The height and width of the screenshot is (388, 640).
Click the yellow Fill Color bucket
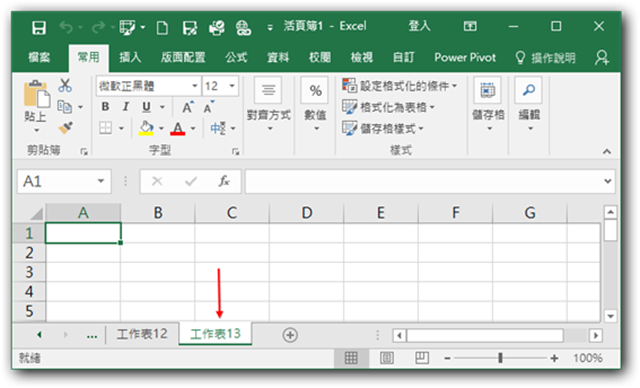pyautogui.click(x=146, y=128)
